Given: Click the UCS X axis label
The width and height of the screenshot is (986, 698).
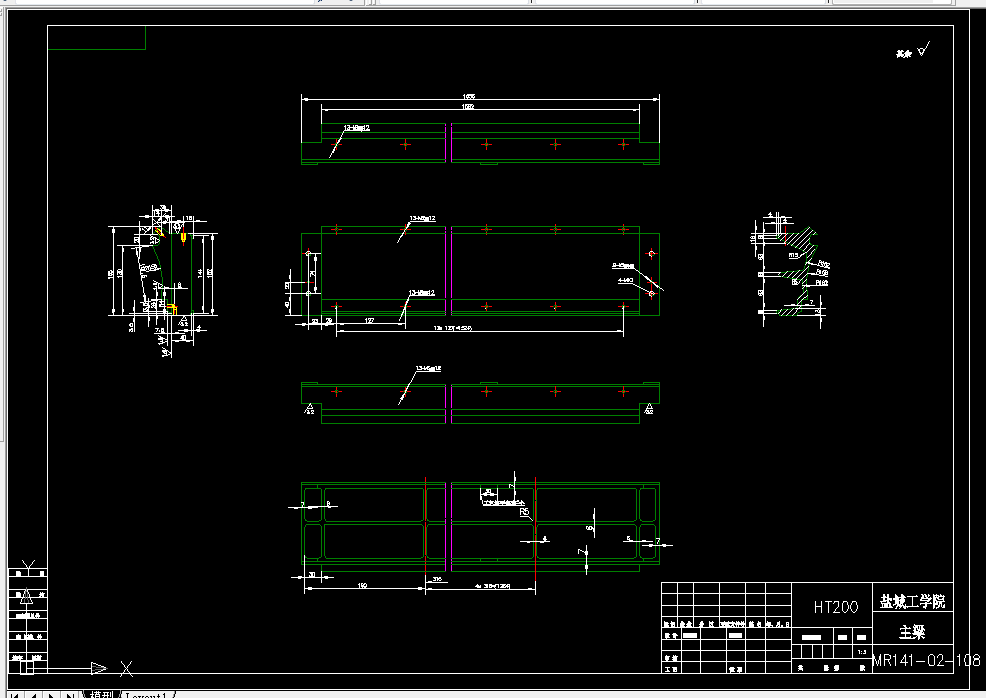Looking at the screenshot, I should (126, 668).
